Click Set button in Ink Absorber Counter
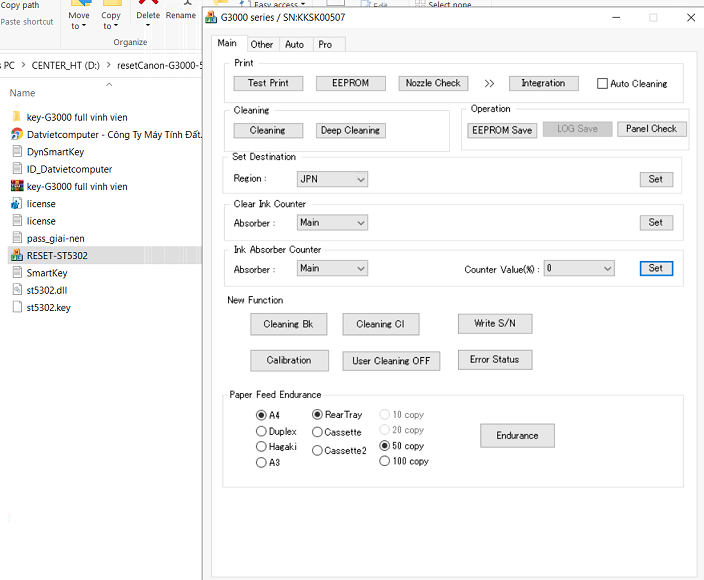Screen dimensions: 704x580 coord(656,268)
